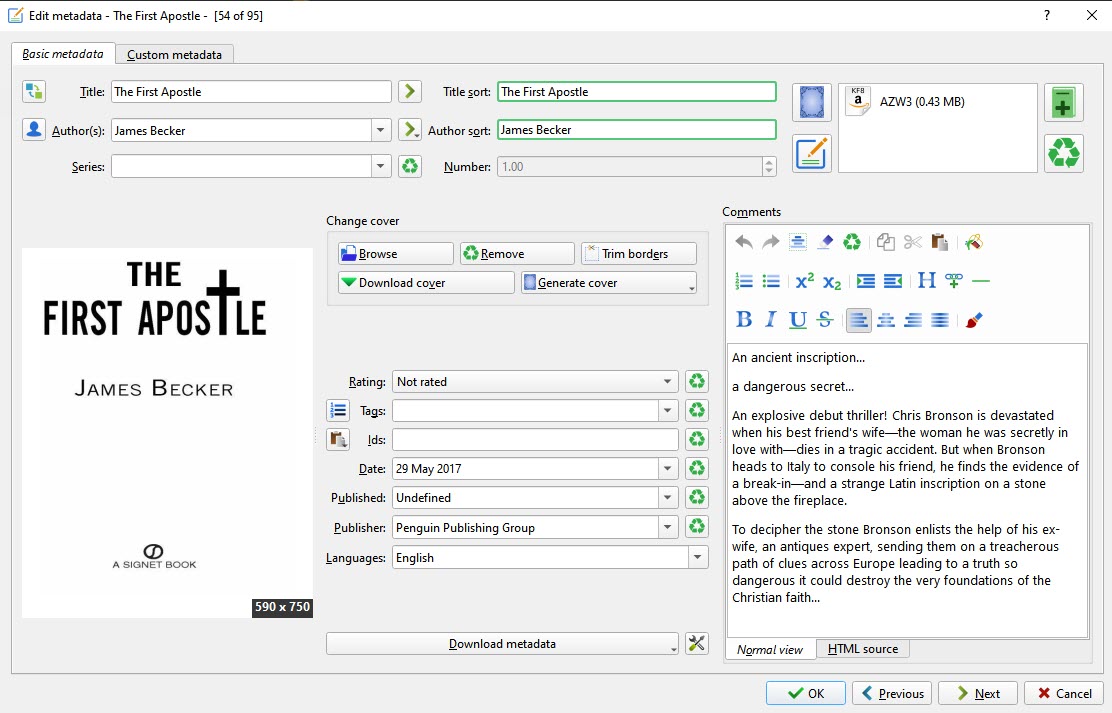Screen dimensions: 1112x713
Task: Swap the title and author values
Action: (33, 92)
